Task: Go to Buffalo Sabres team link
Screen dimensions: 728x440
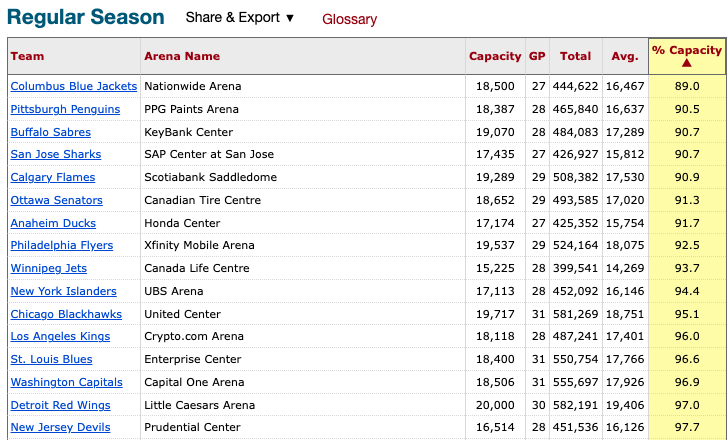Action: pyautogui.click(x=51, y=132)
